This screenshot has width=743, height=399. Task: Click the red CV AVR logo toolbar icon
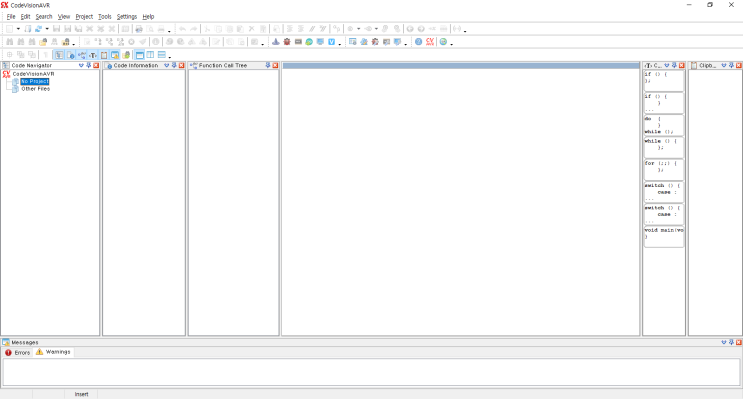pos(430,42)
